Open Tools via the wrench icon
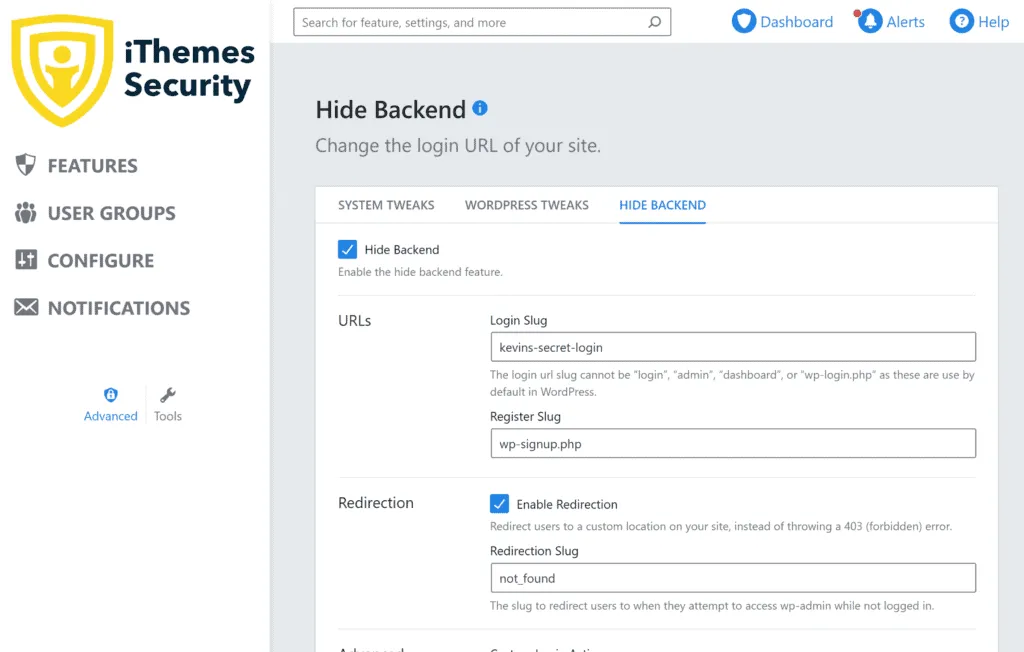The width and height of the screenshot is (1024, 652). pyautogui.click(x=167, y=395)
